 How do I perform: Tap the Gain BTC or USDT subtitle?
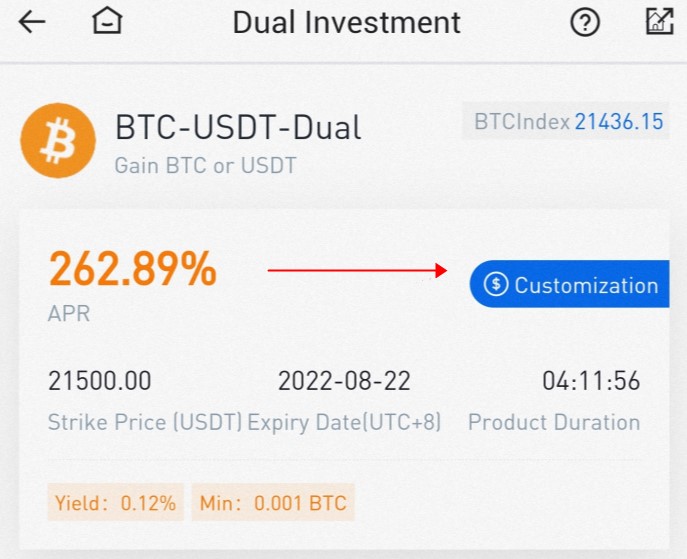[x=206, y=165]
